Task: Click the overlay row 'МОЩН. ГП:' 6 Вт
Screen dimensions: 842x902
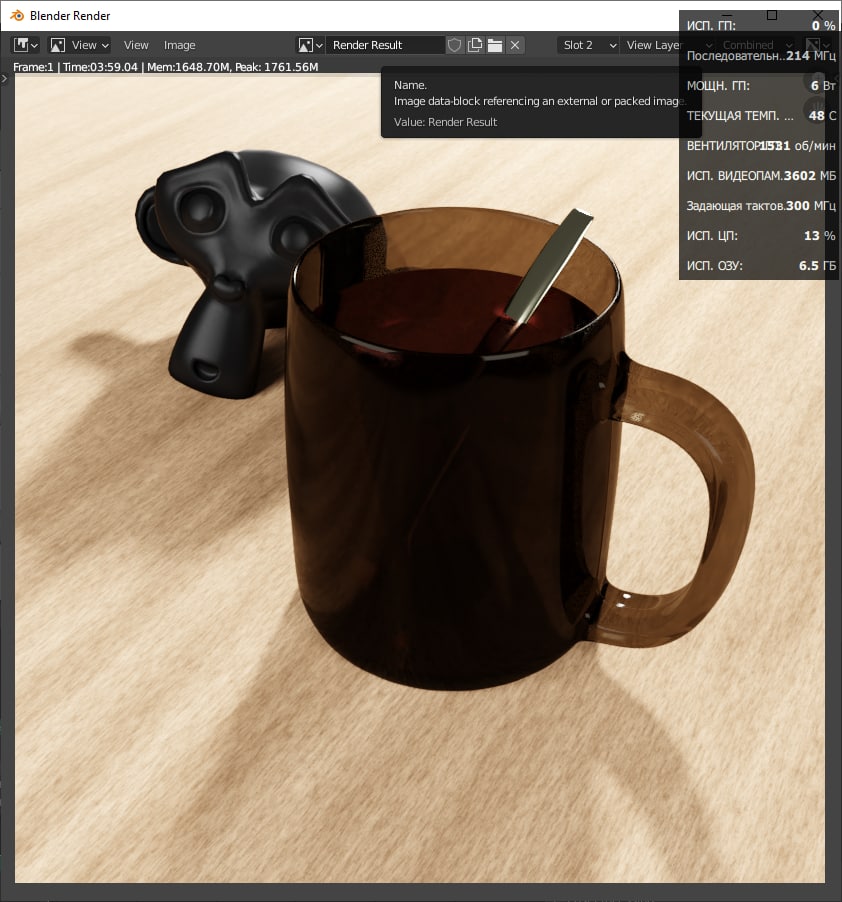Action: (x=760, y=86)
